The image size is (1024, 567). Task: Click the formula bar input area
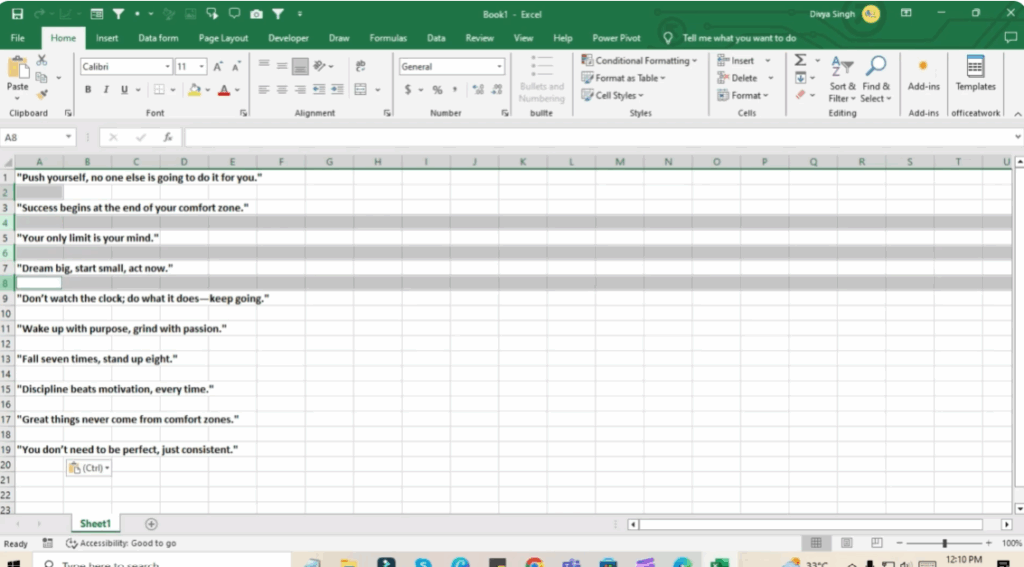click(598, 137)
